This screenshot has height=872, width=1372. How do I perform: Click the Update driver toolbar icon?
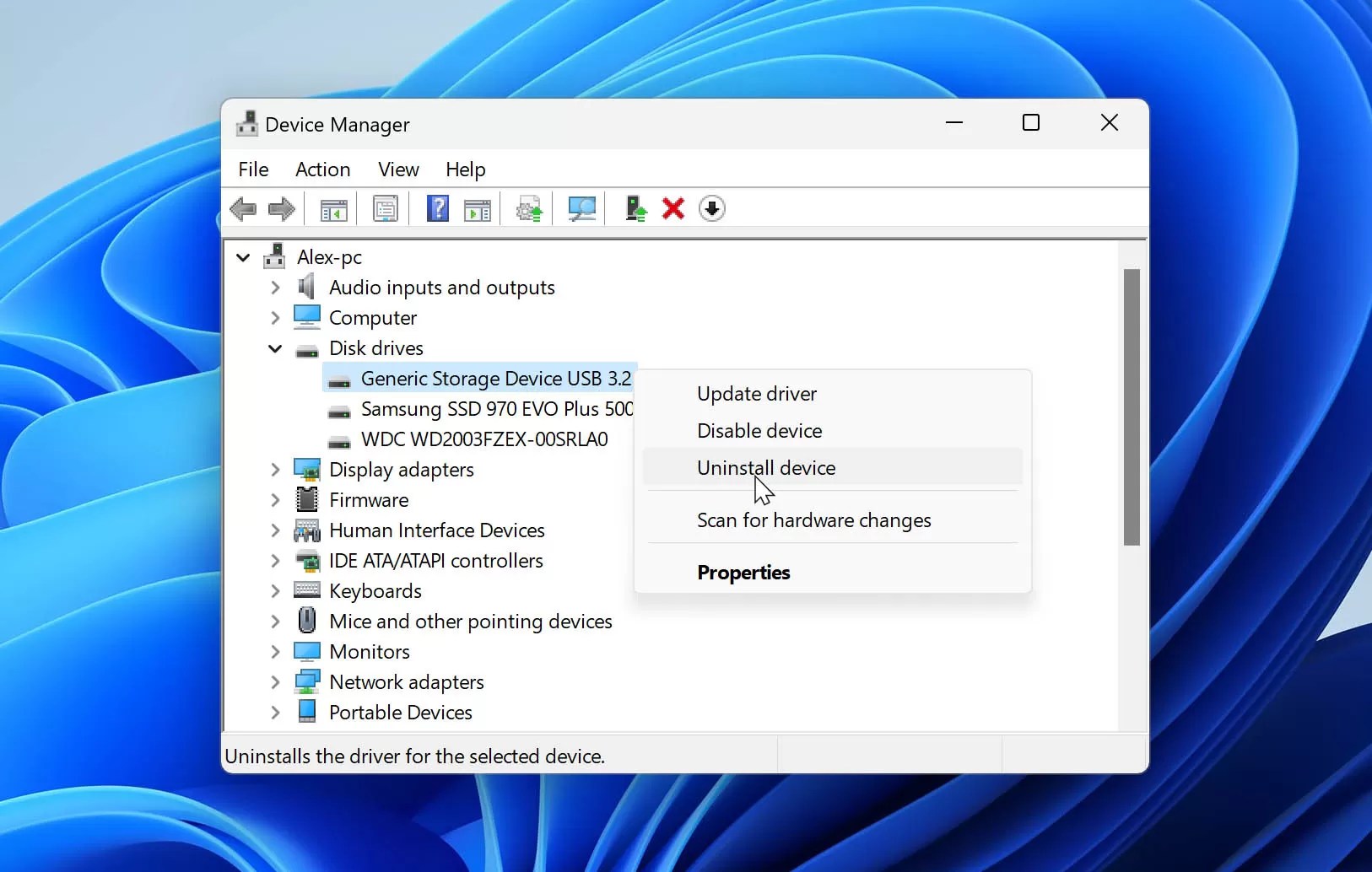point(529,208)
